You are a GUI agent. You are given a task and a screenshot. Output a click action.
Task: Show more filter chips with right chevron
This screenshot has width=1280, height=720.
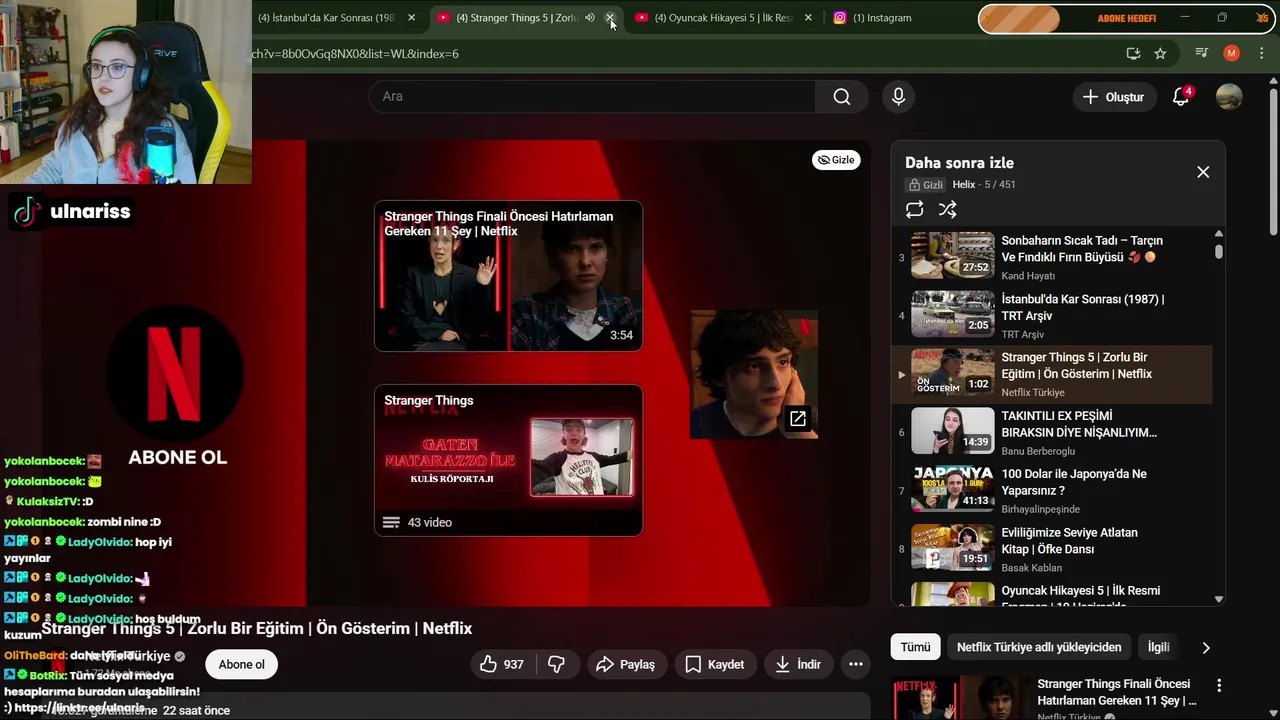[x=1206, y=647]
